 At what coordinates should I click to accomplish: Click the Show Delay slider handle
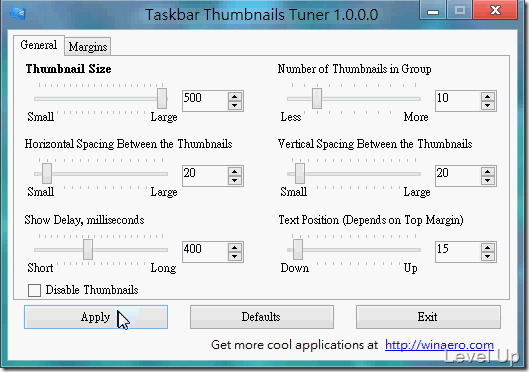(88, 250)
